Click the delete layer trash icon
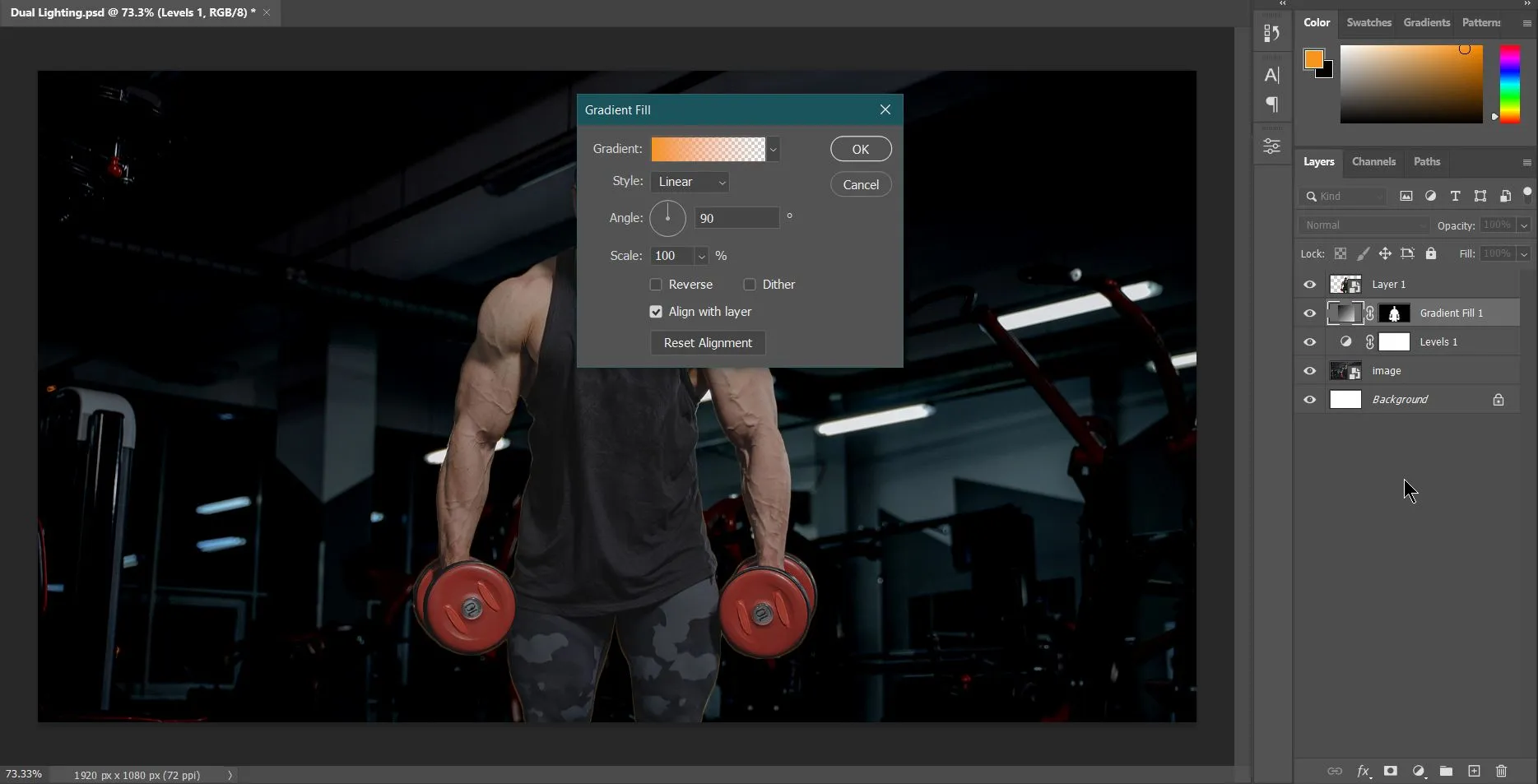Viewport: 1538px width, 784px height. pos(1501,771)
